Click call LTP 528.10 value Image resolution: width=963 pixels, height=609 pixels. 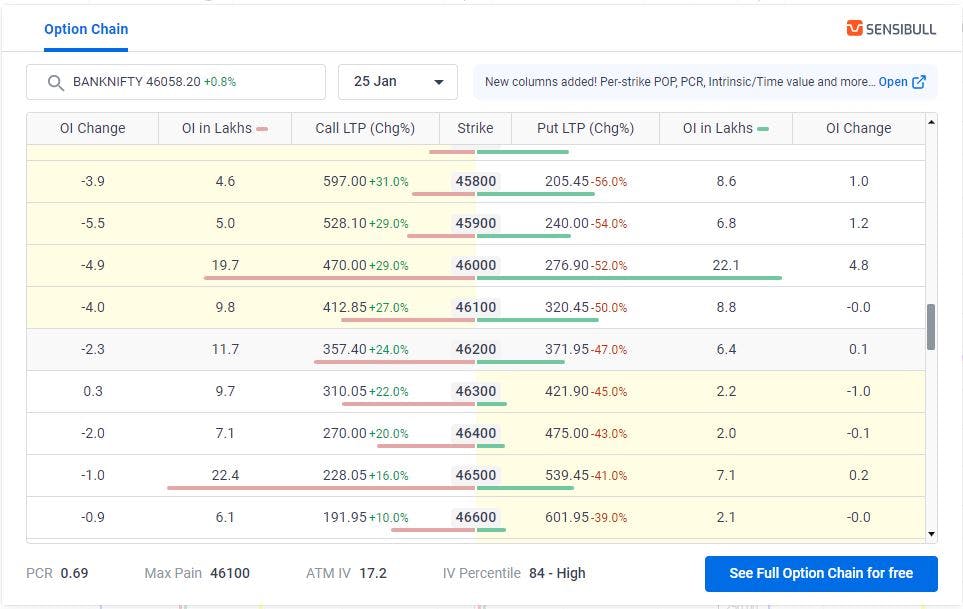point(345,223)
